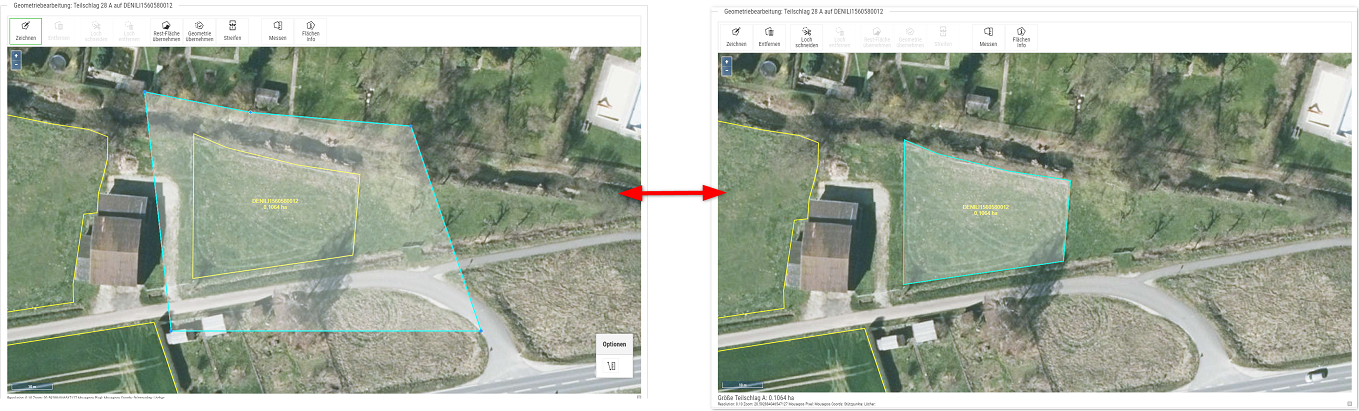This screenshot has height=411, width=1359.
Task: Zoom out on the right map
Action: click(x=726, y=70)
